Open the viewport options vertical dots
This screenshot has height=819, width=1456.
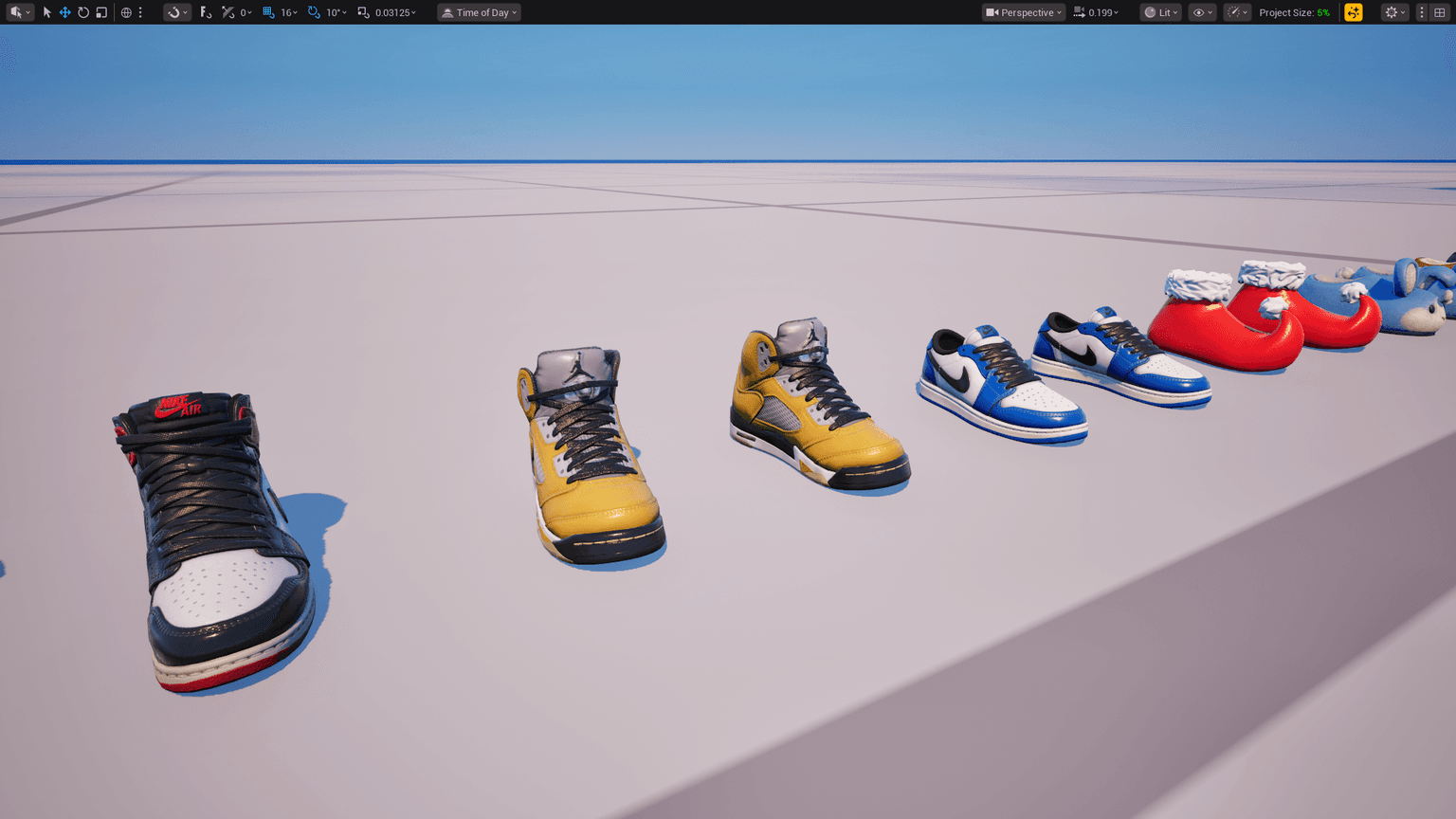1422,12
